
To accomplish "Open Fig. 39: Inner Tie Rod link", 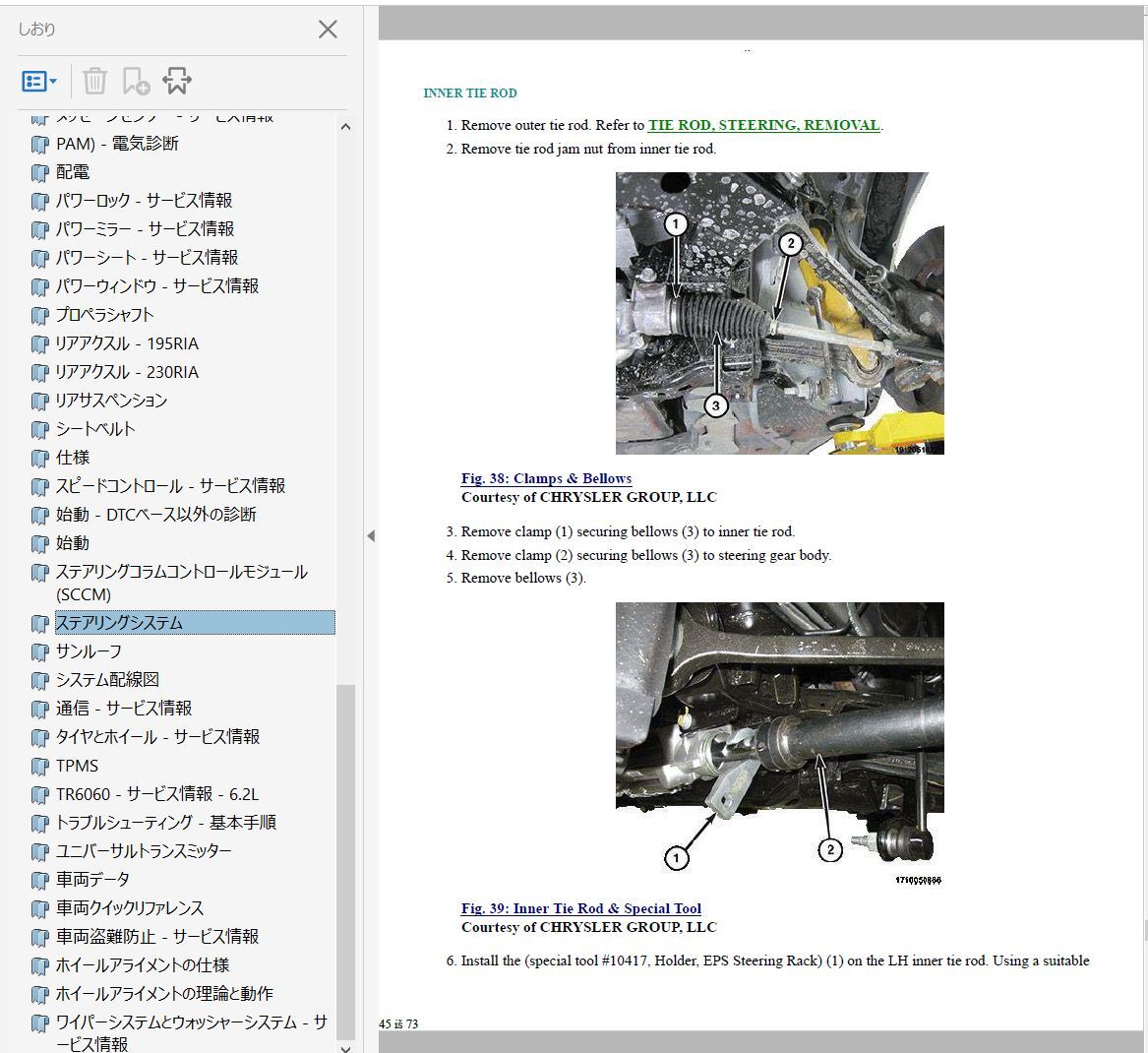I will [x=580, y=908].
